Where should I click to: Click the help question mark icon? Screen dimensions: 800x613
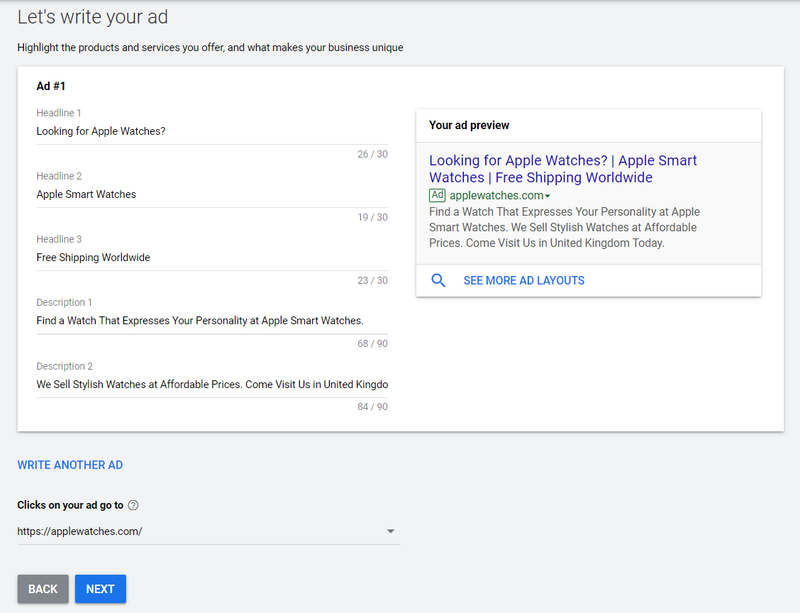pos(133,505)
